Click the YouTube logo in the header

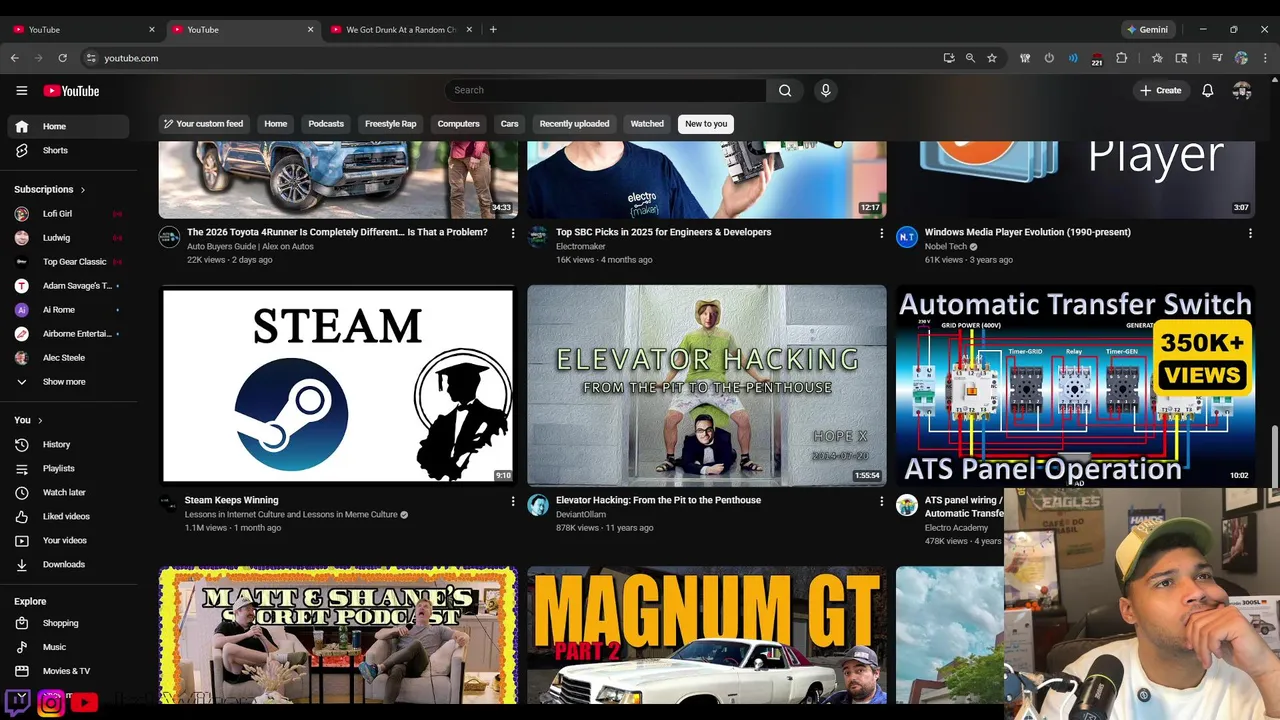point(71,91)
